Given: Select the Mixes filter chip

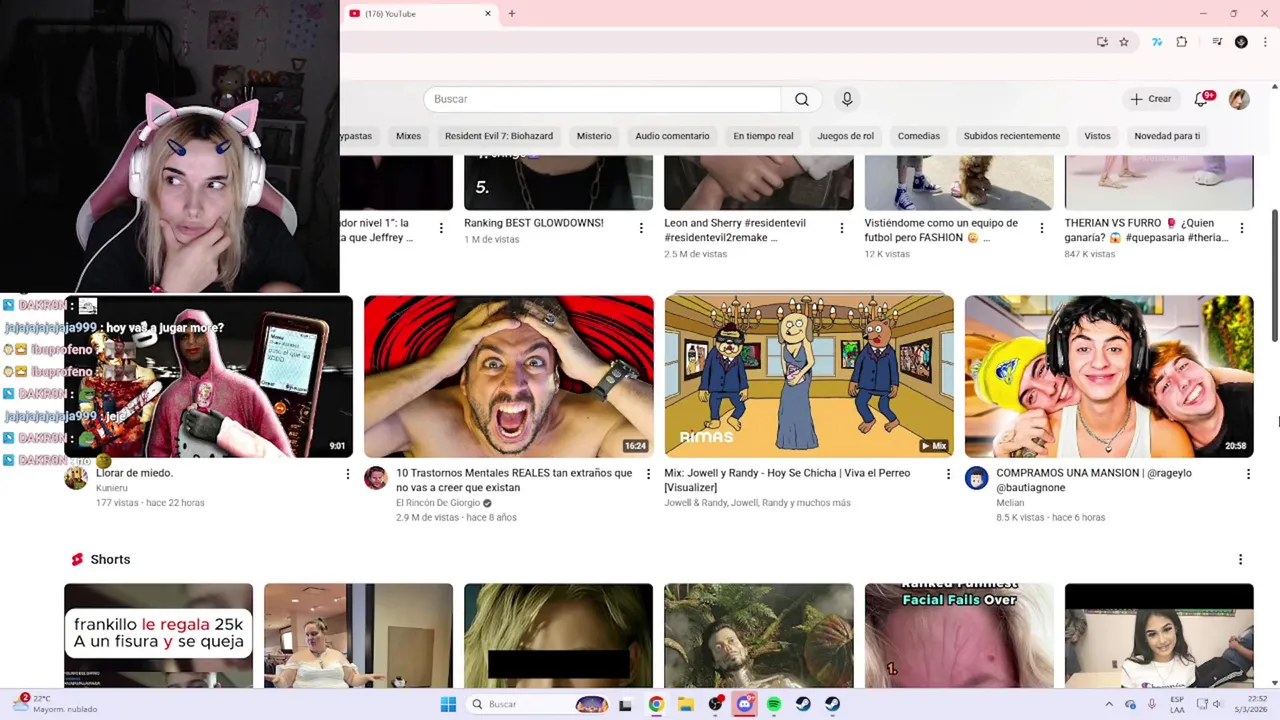Looking at the screenshot, I should click(408, 136).
